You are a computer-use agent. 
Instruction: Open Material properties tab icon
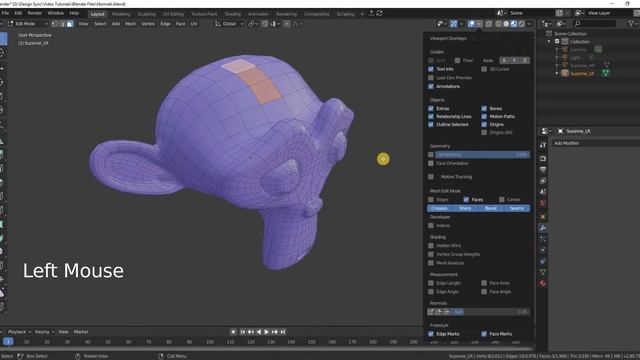(x=543, y=283)
